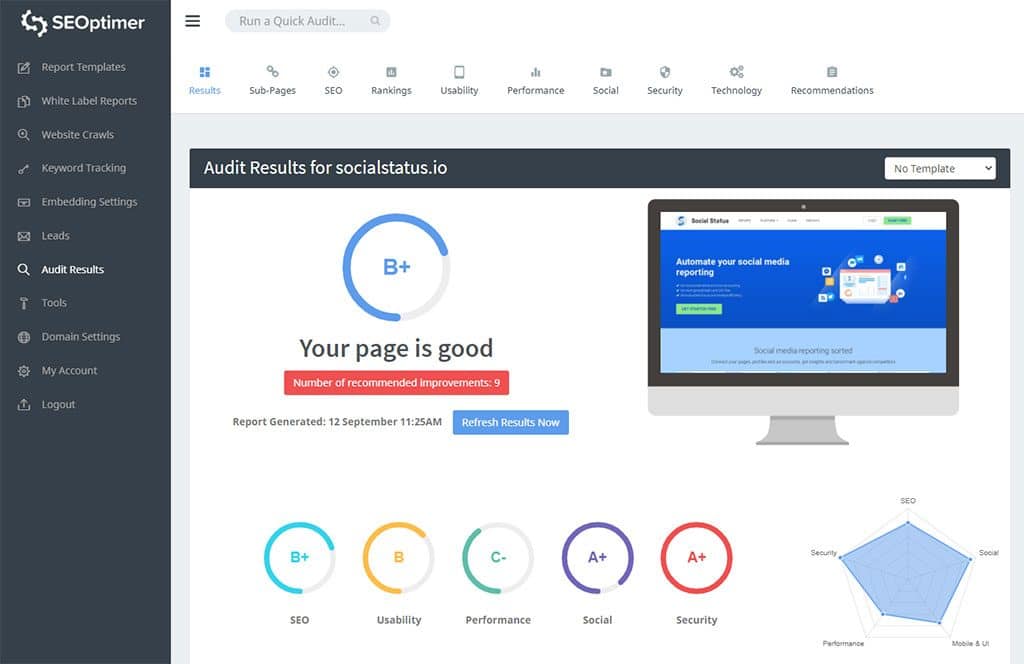Open the Tools sidebar item

(54, 303)
